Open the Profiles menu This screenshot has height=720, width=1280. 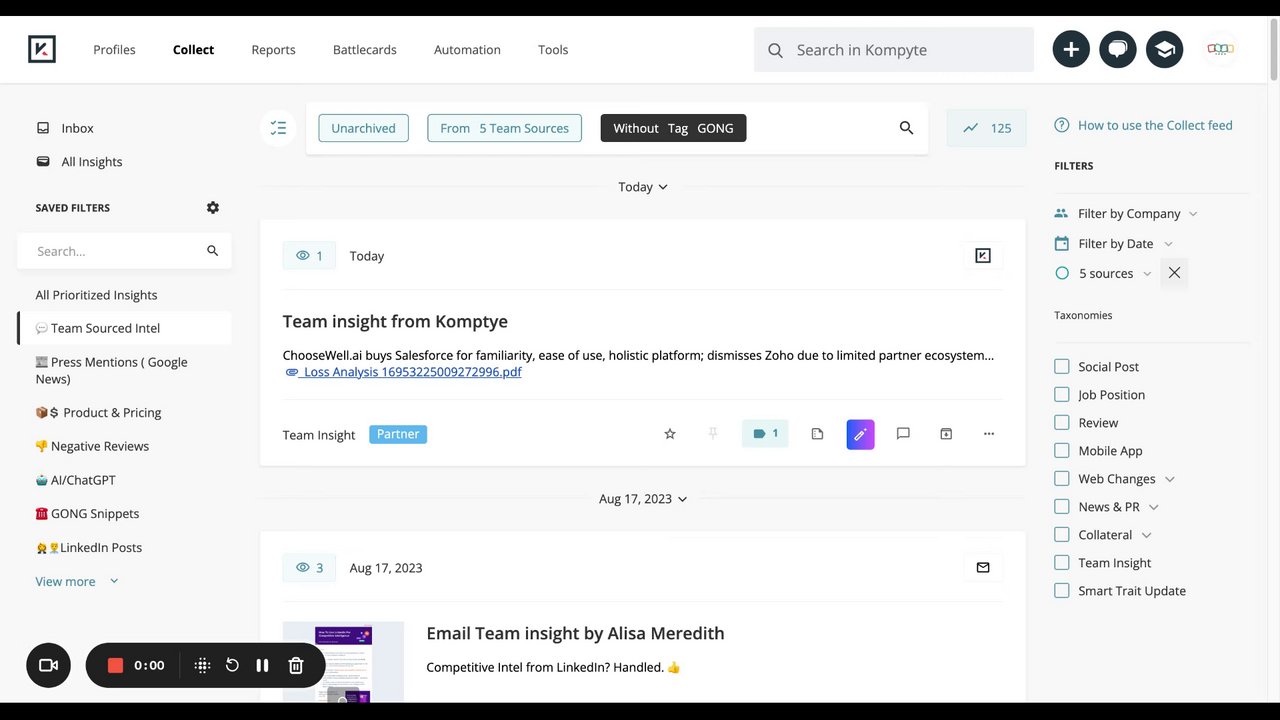(114, 50)
